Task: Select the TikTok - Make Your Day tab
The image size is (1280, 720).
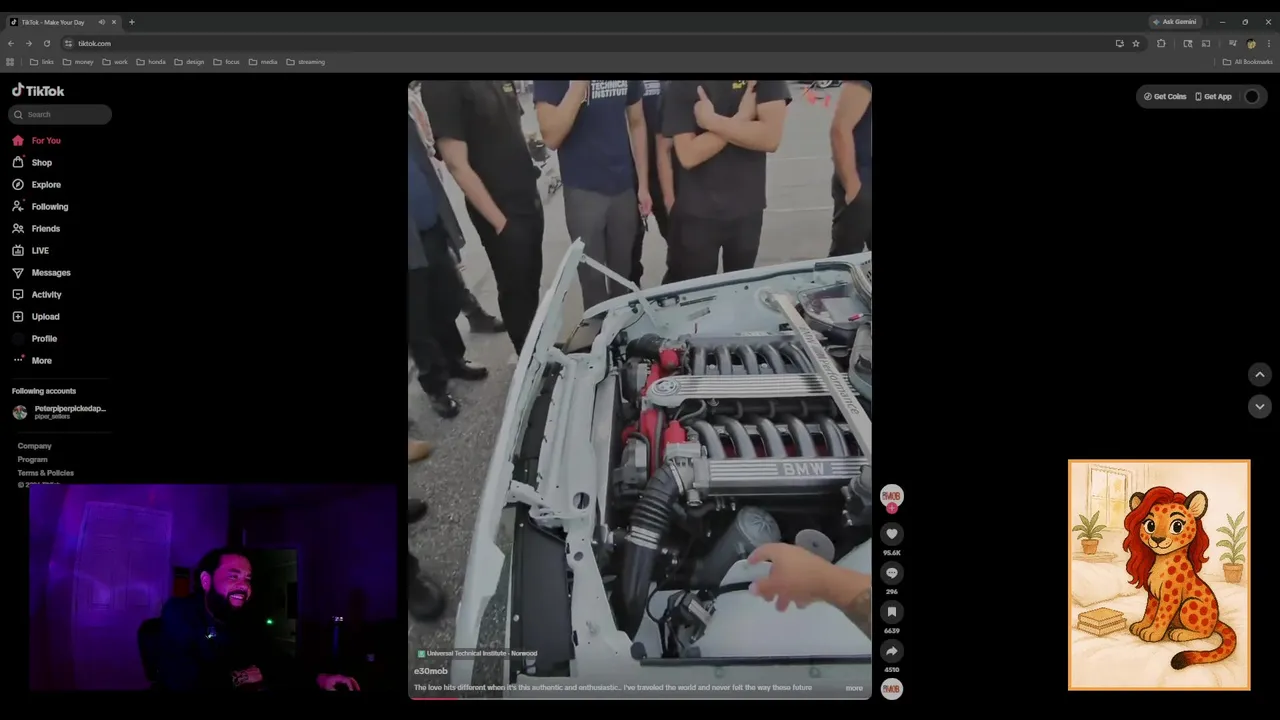Action: [62, 22]
